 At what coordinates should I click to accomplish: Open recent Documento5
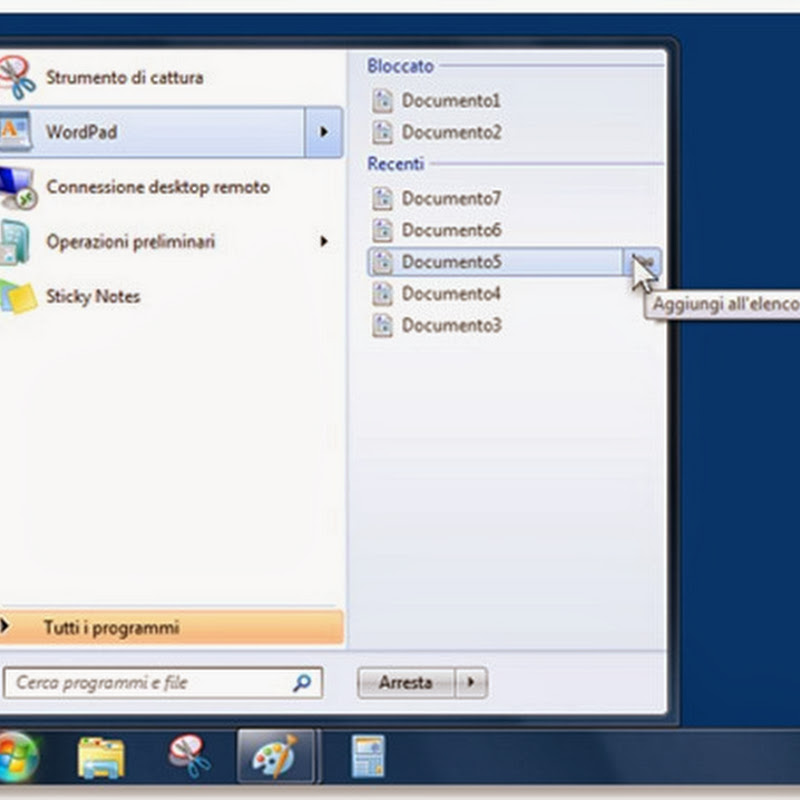[x=495, y=262]
